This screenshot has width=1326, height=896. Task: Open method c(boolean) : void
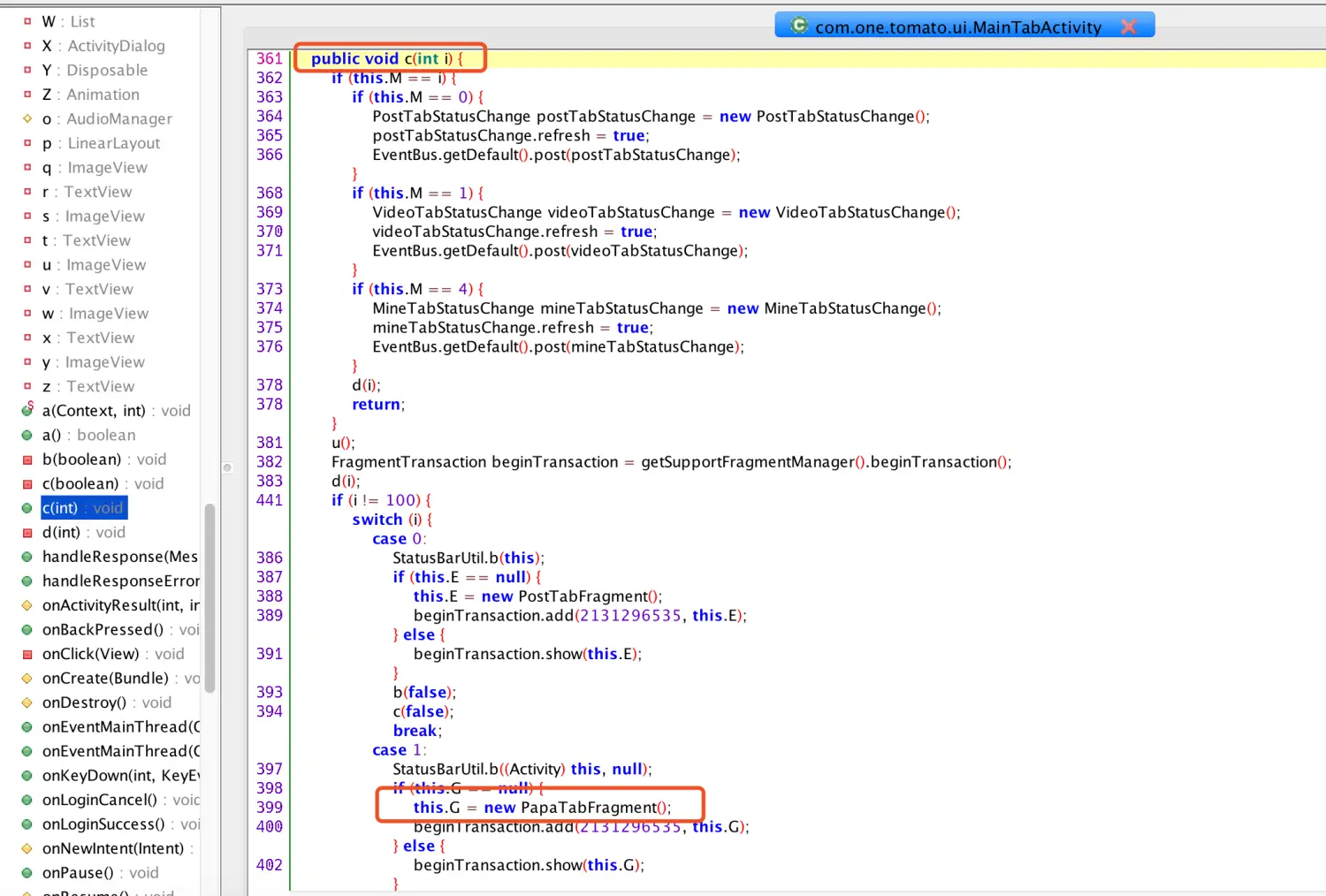point(103,483)
